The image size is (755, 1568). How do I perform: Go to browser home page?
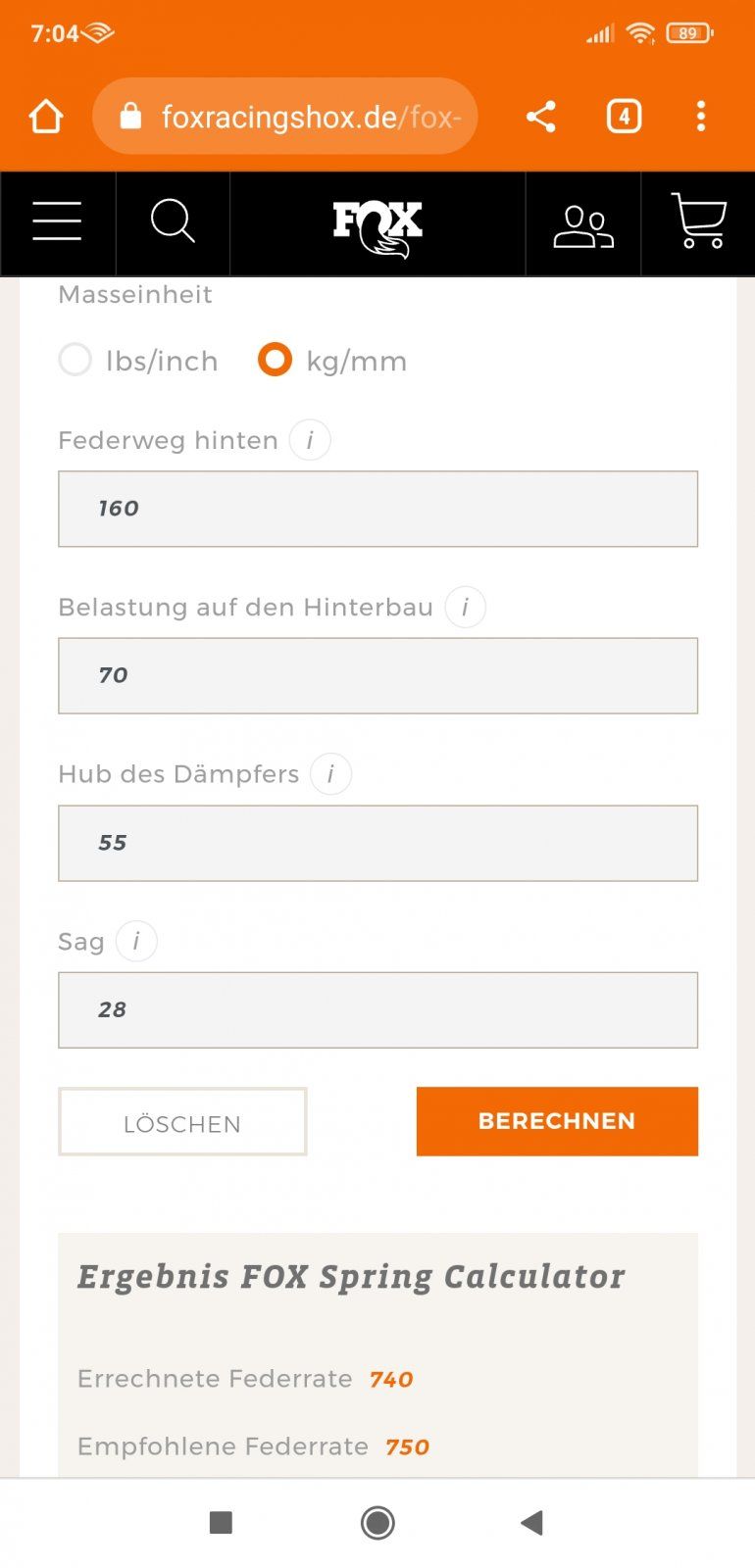46,117
